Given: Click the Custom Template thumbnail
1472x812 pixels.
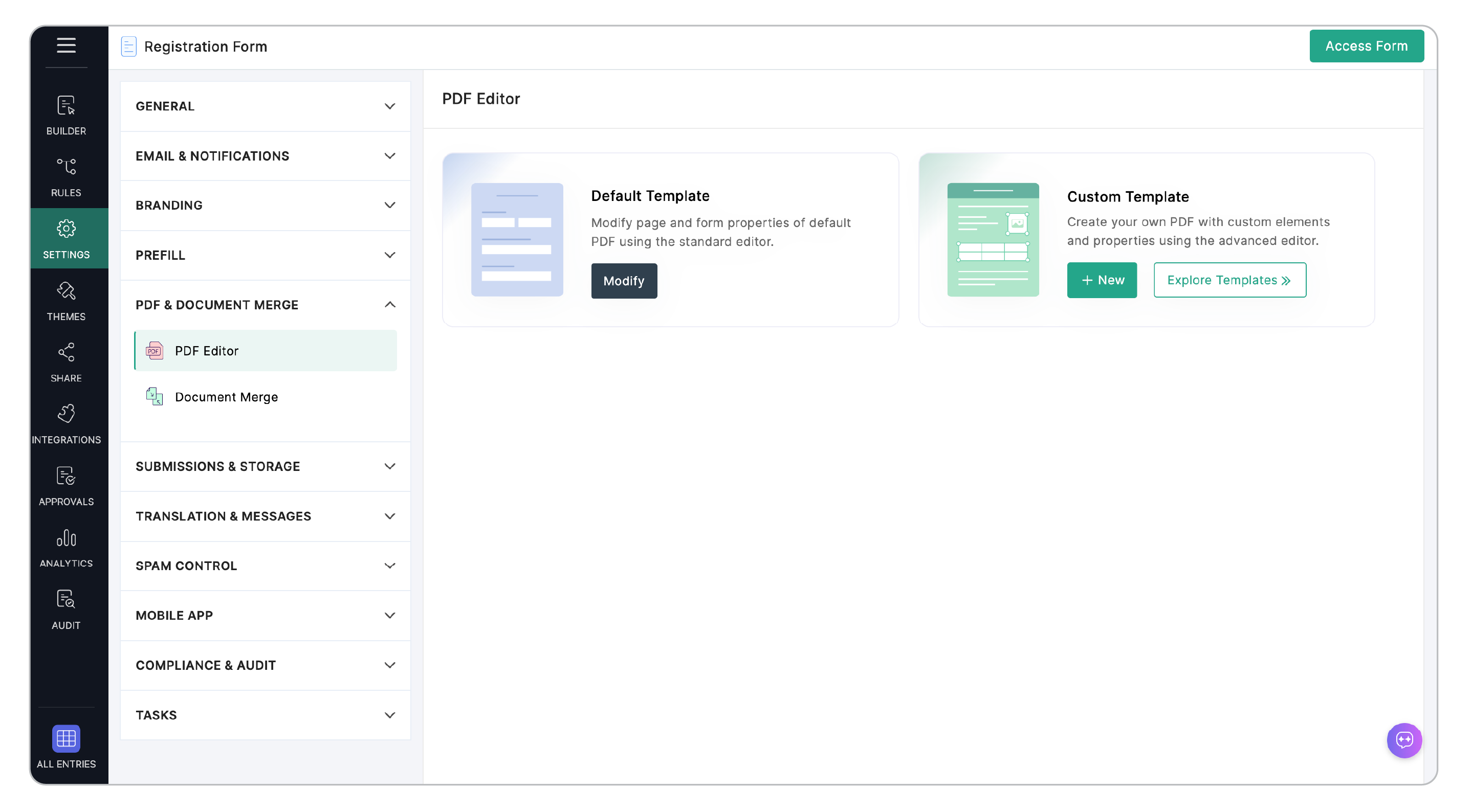Looking at the screenshot, I should (993, 240).
